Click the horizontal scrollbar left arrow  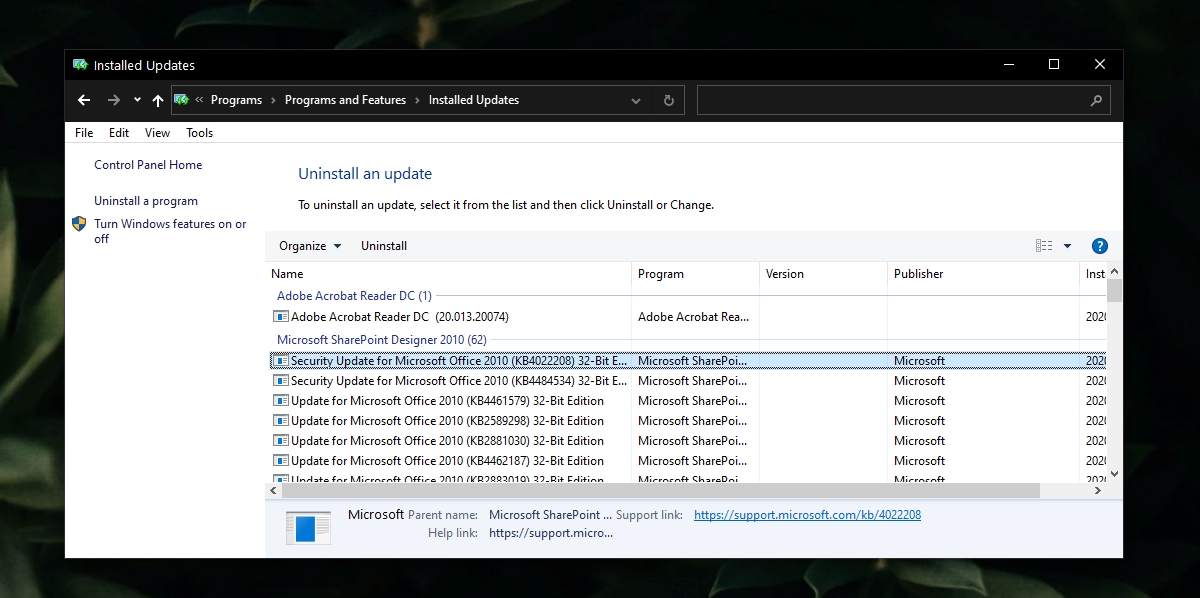point(274,491)
